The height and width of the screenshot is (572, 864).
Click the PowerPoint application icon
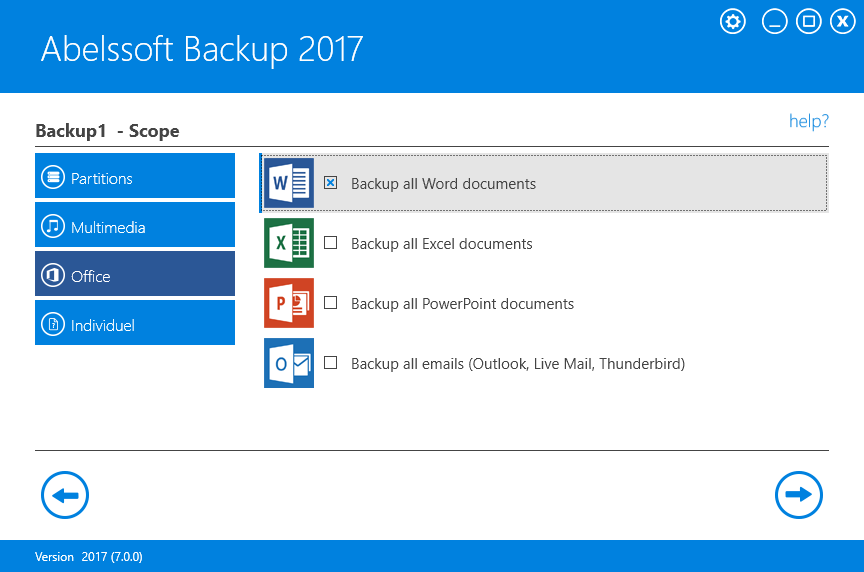click(288, 303)
